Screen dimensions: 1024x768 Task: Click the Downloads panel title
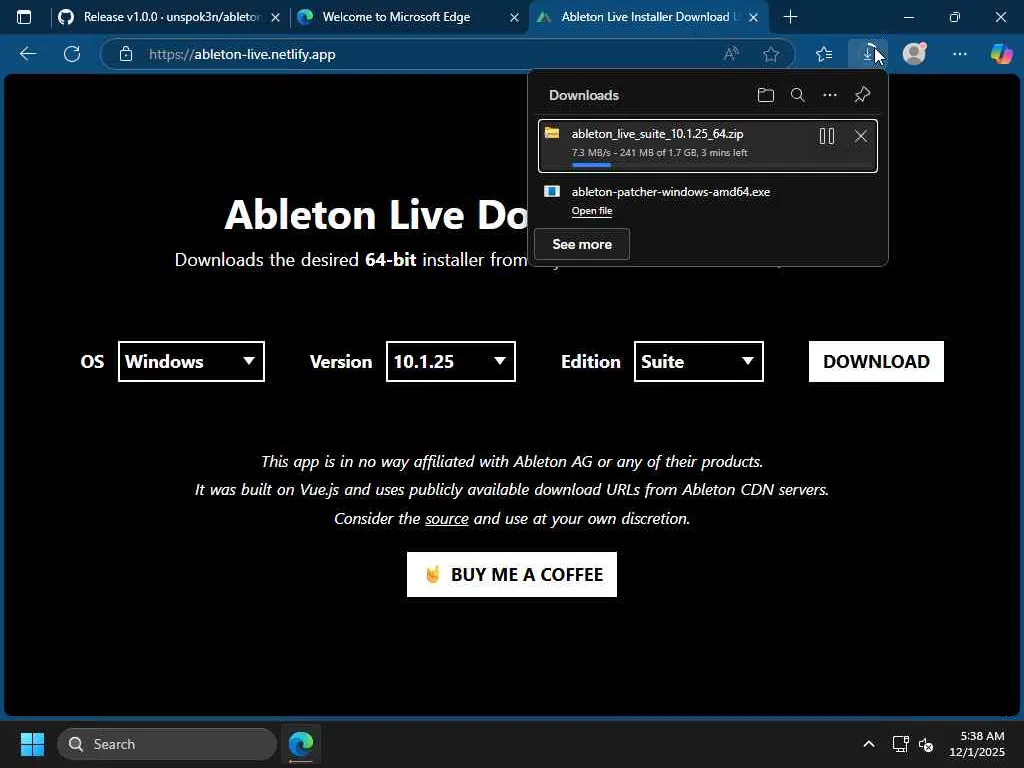click(x=584, y=95)
